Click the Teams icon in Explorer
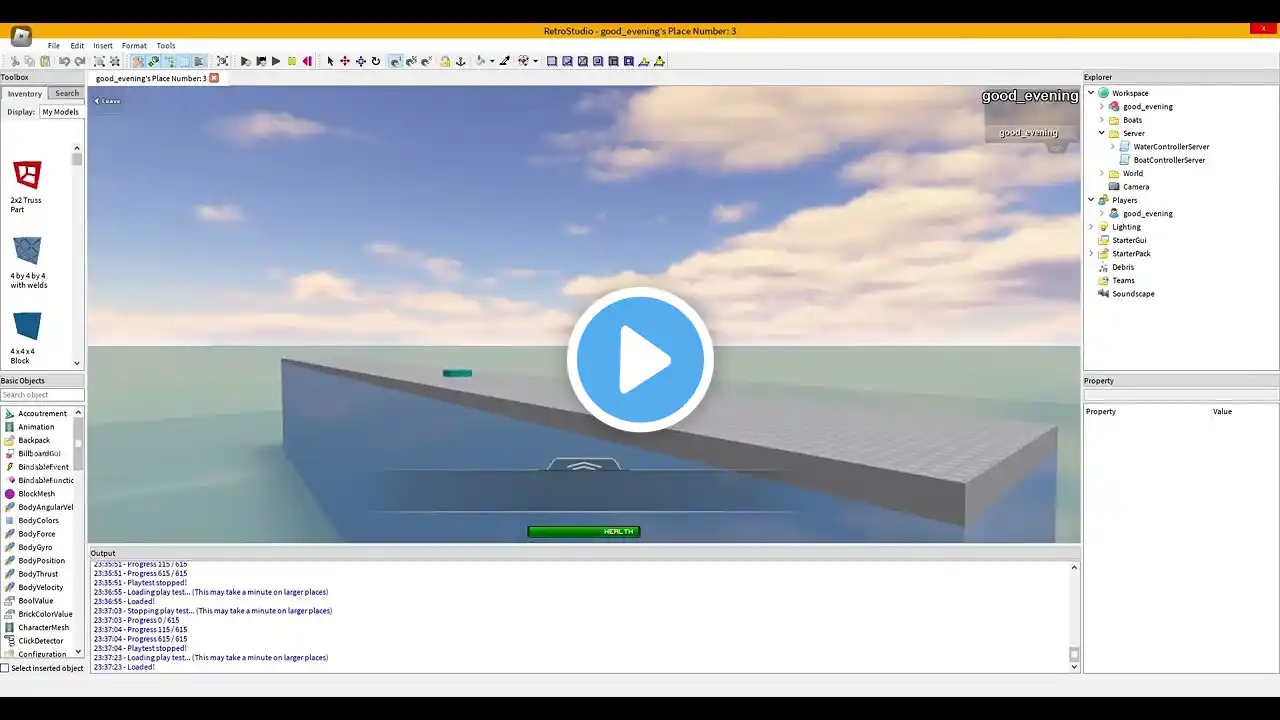The image size is (1280, 720). point(1104,280)
